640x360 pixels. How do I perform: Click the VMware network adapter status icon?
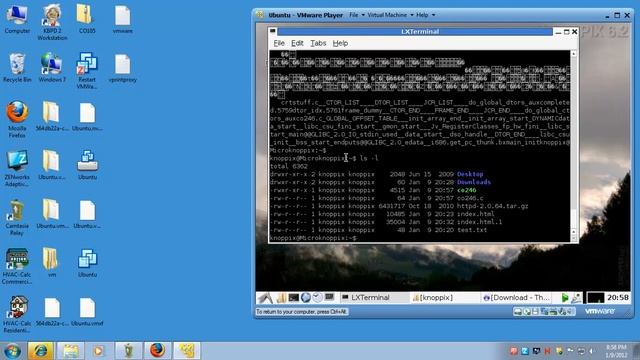coord(544,312)
